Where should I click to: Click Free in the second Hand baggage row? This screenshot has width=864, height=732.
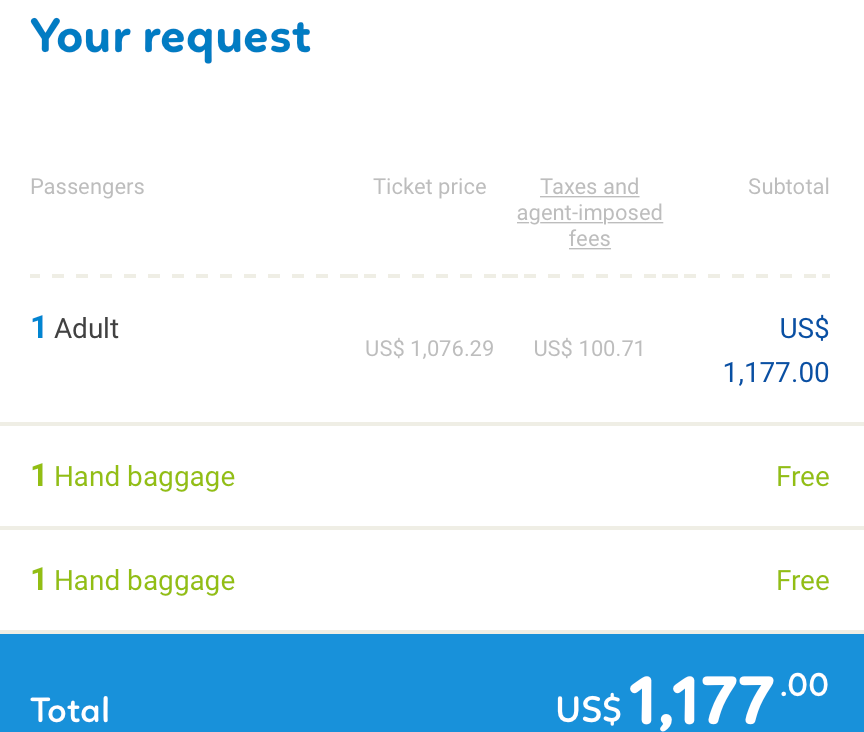(x=802, y=581)
